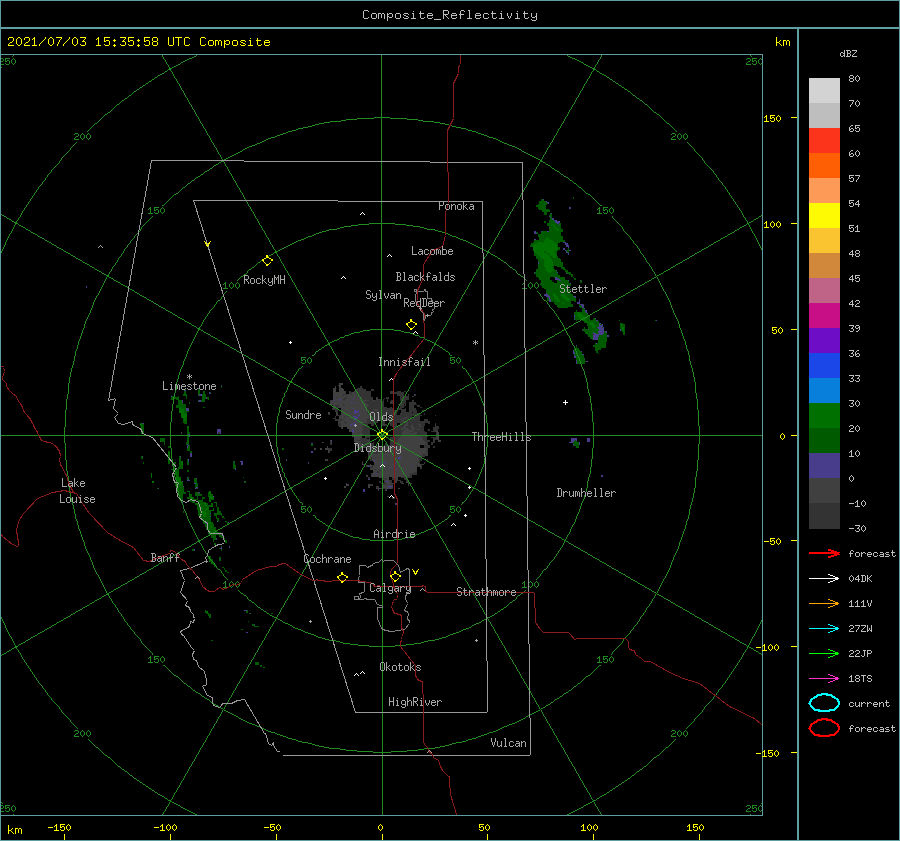900x841 pixels.
Task: Select the blue 33-36 dBZ swatch
Action: [824, 366]
